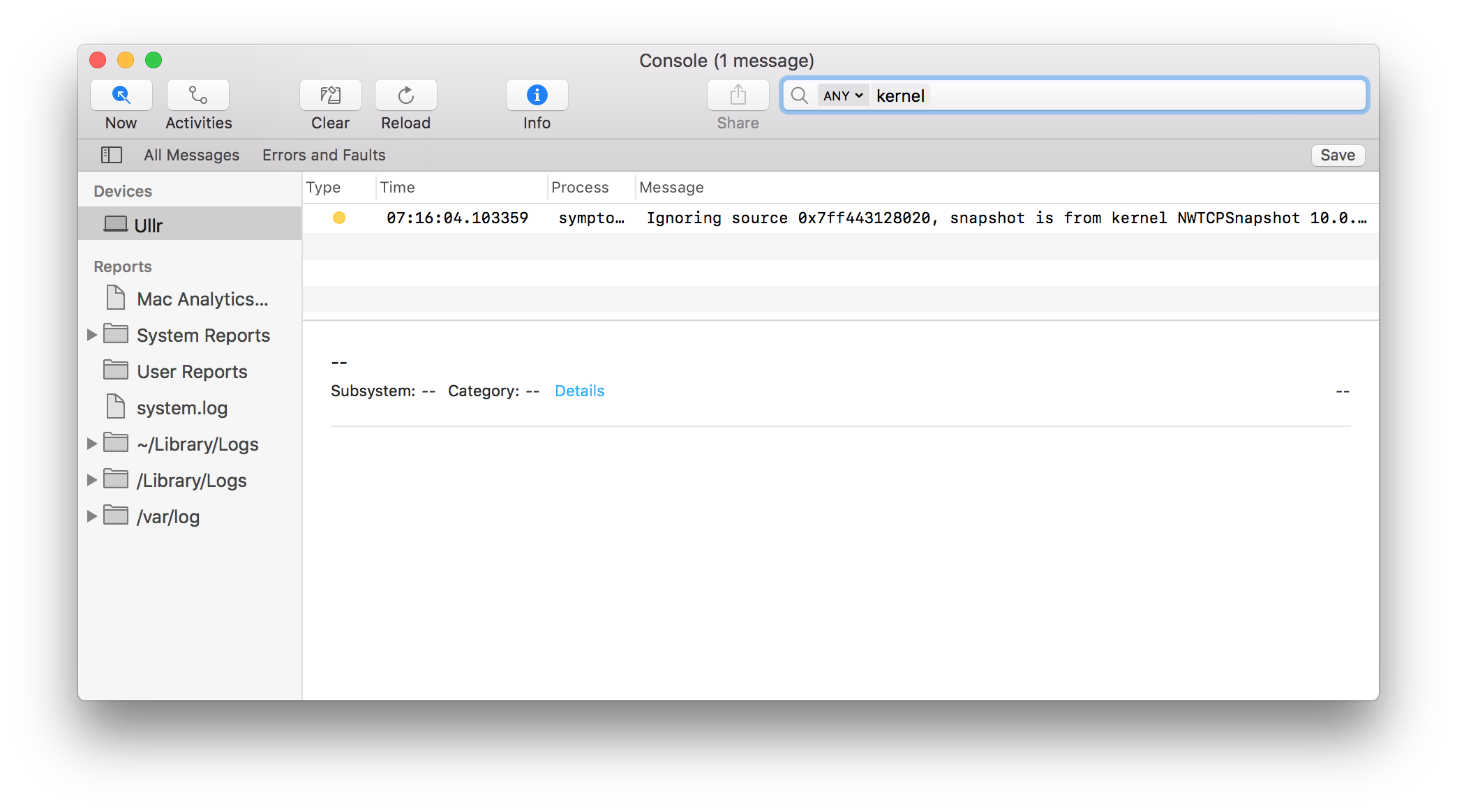Expand the System Reports folder

click(x=92, y=335)
